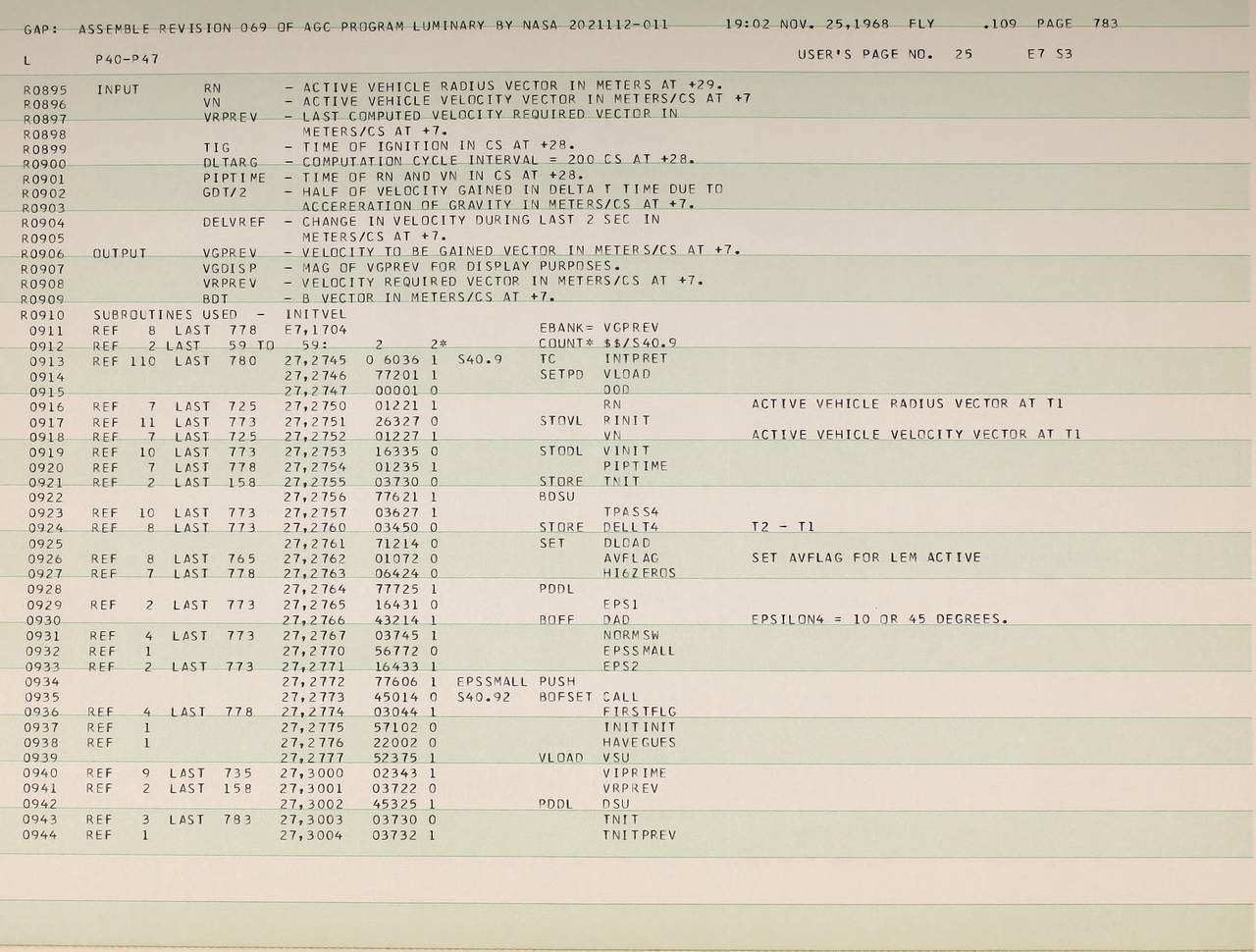The image size is (1256, 952).
Task: Click 'TNITPREV' on line 0944
Action: pyautogui.click(x=639, y=835)
